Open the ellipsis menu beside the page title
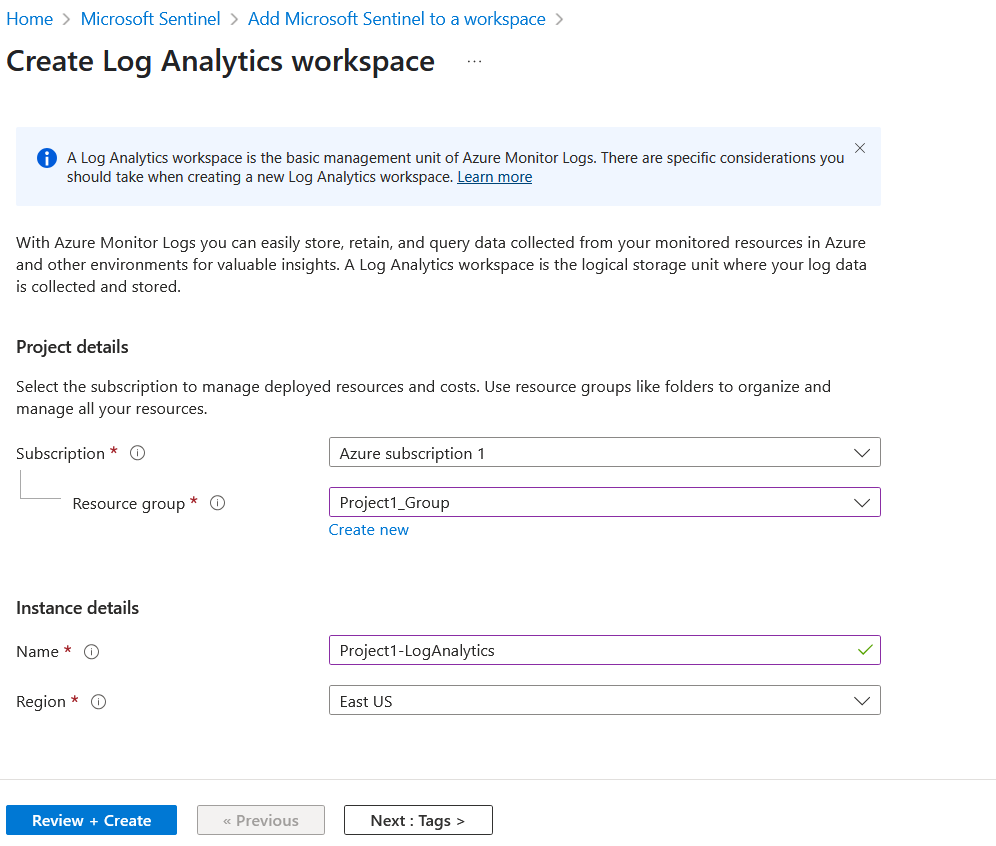Image resolution: width=996 pixels, height=846 pixels. (x=474, y=62)
